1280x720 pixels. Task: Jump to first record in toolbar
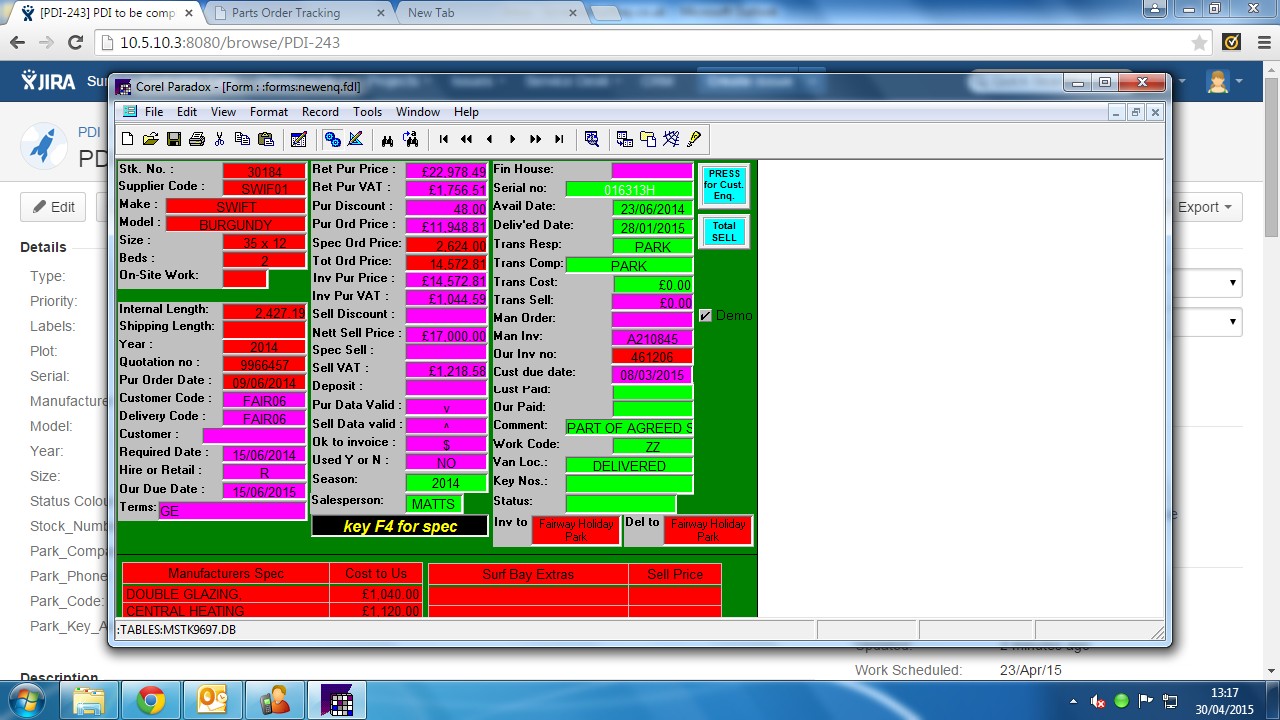pyautogui.click(x=444, y=139)
